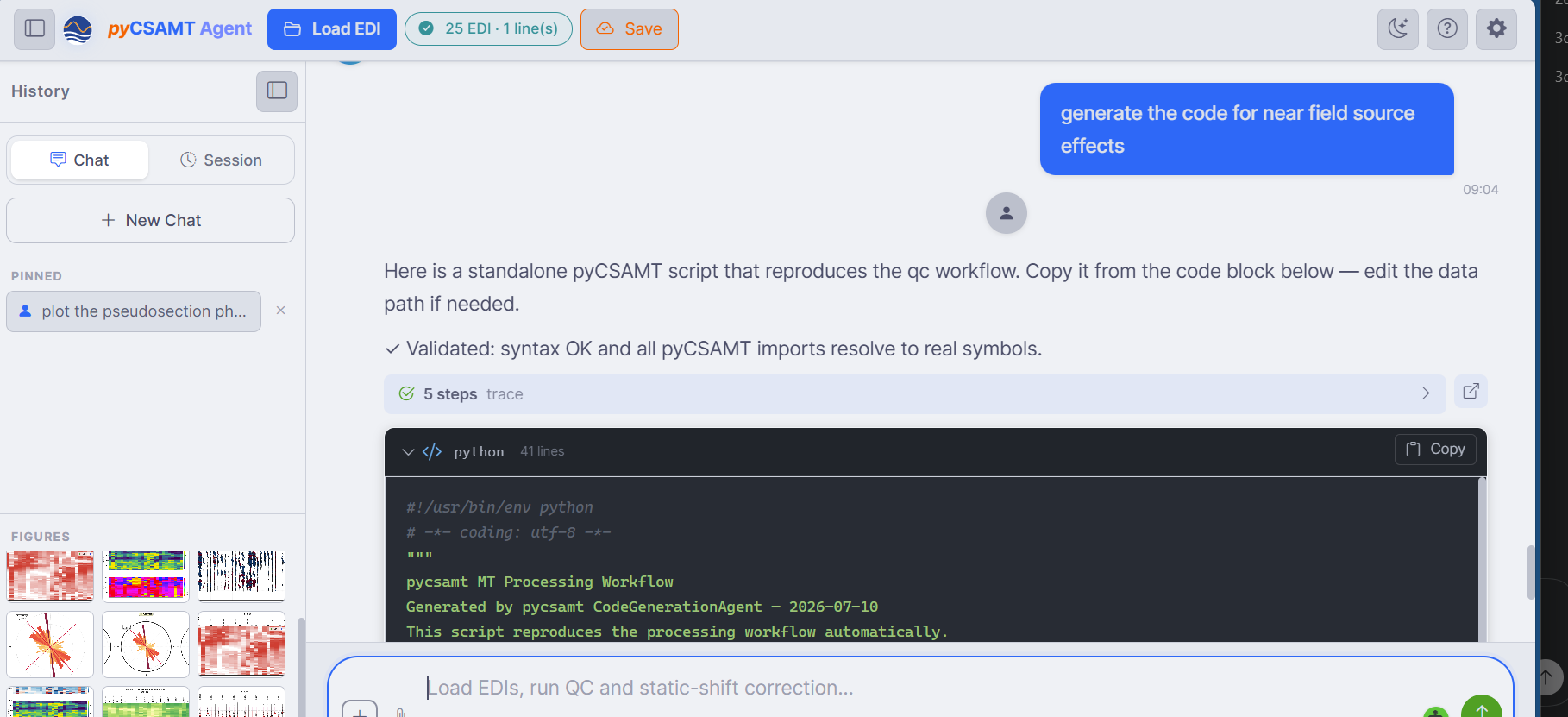Switch to the Chat tab
This screenshot has height=717, width=1568.
pyautogui.click(x=79, y=160)
